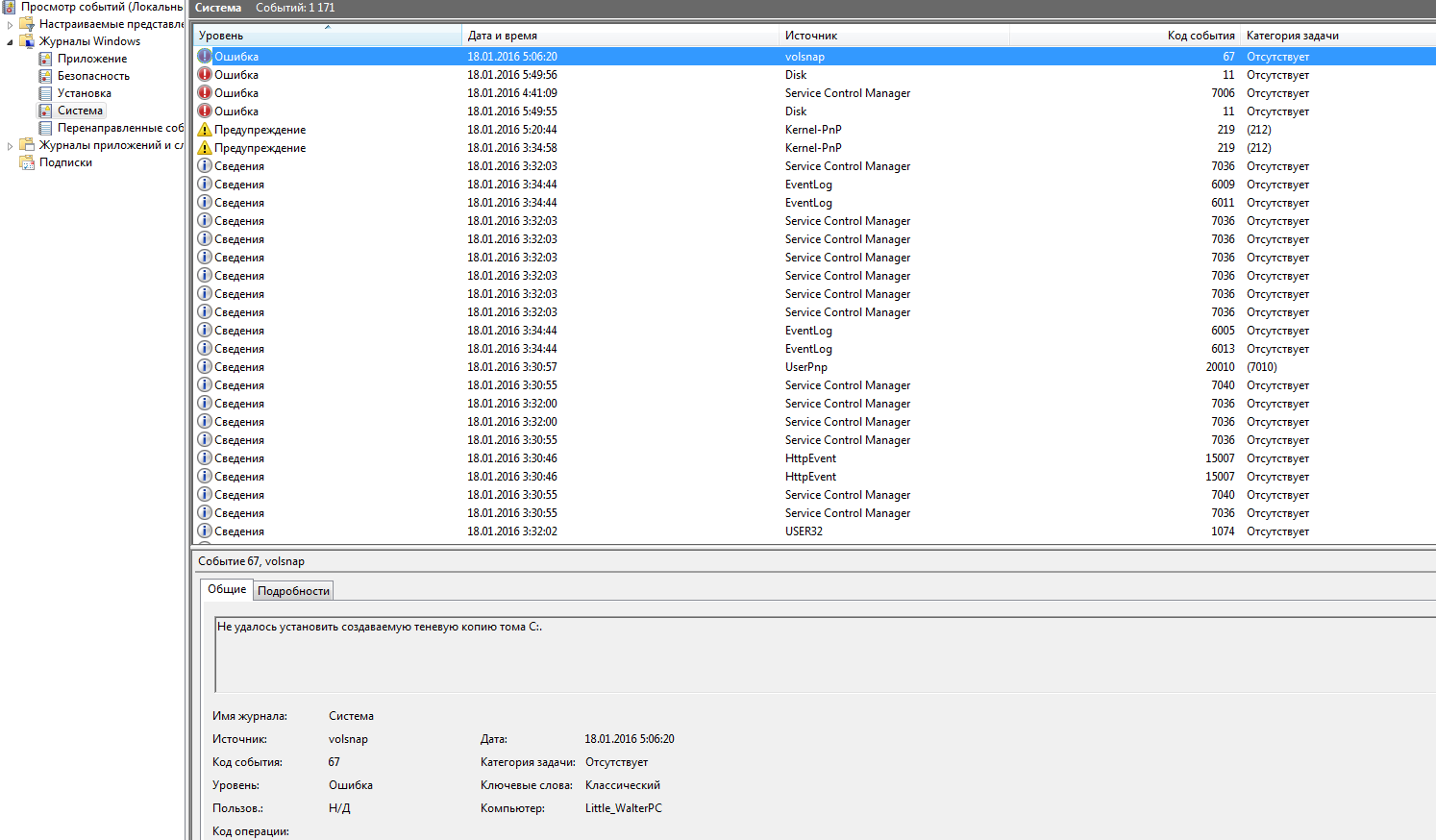The image size is (1436, 840).
Task: Select Система log in the tree
Action: point(80,111)
